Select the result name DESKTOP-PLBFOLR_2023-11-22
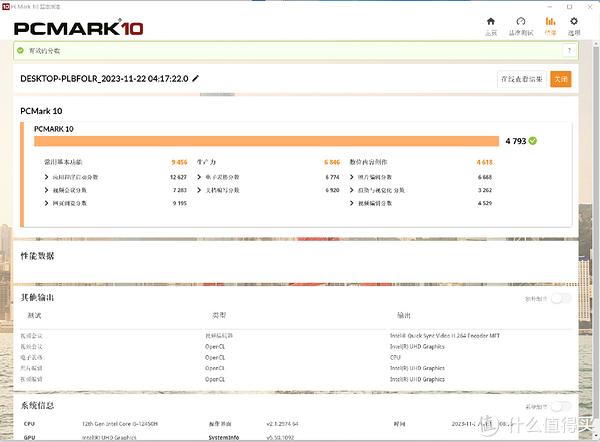Screen dimensions: 600x442 (104, 78)
